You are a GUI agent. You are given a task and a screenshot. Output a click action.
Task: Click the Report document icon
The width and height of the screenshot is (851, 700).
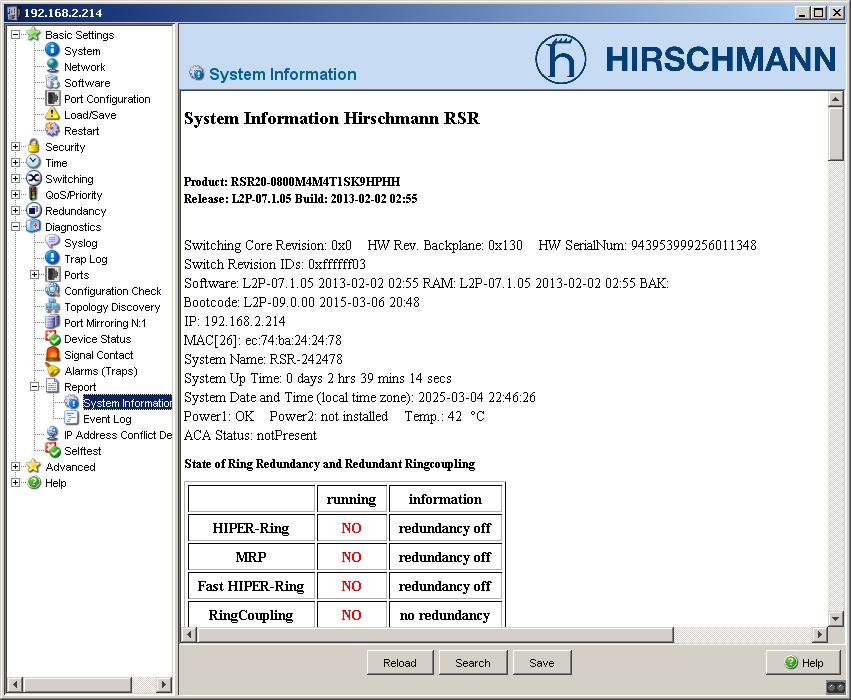pos(53,386)
